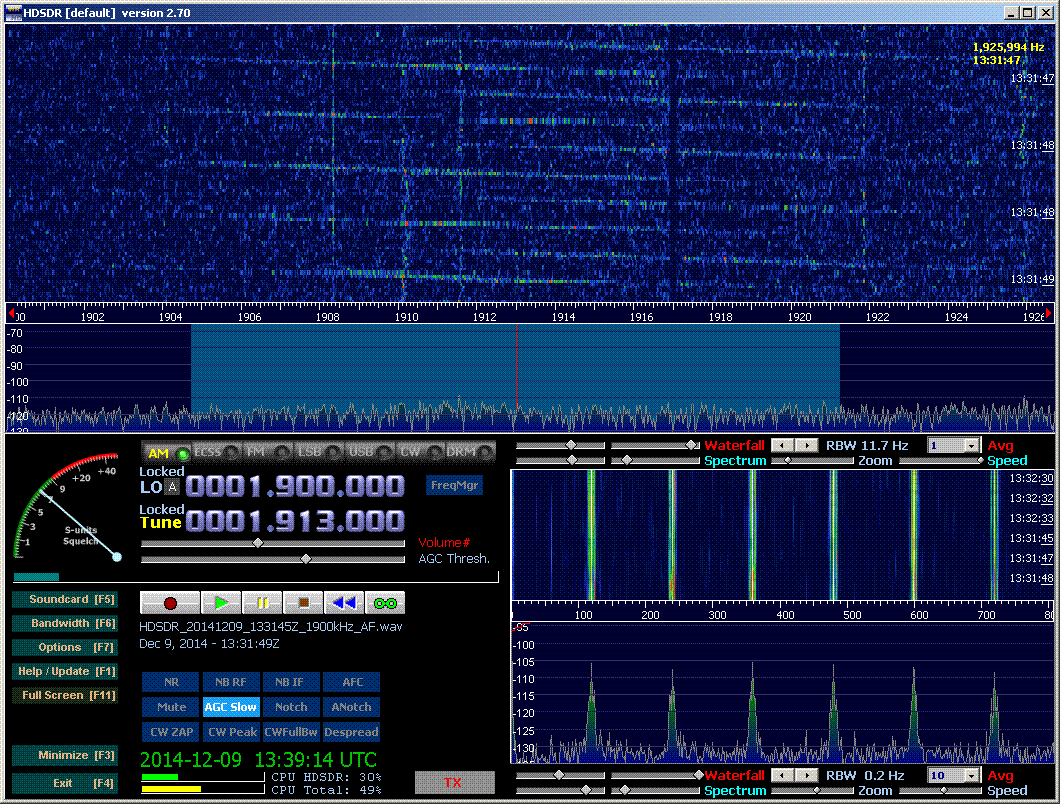
Task: Disable the AGC Slow button
Action: pyautogui.click(x=230, y=707)
